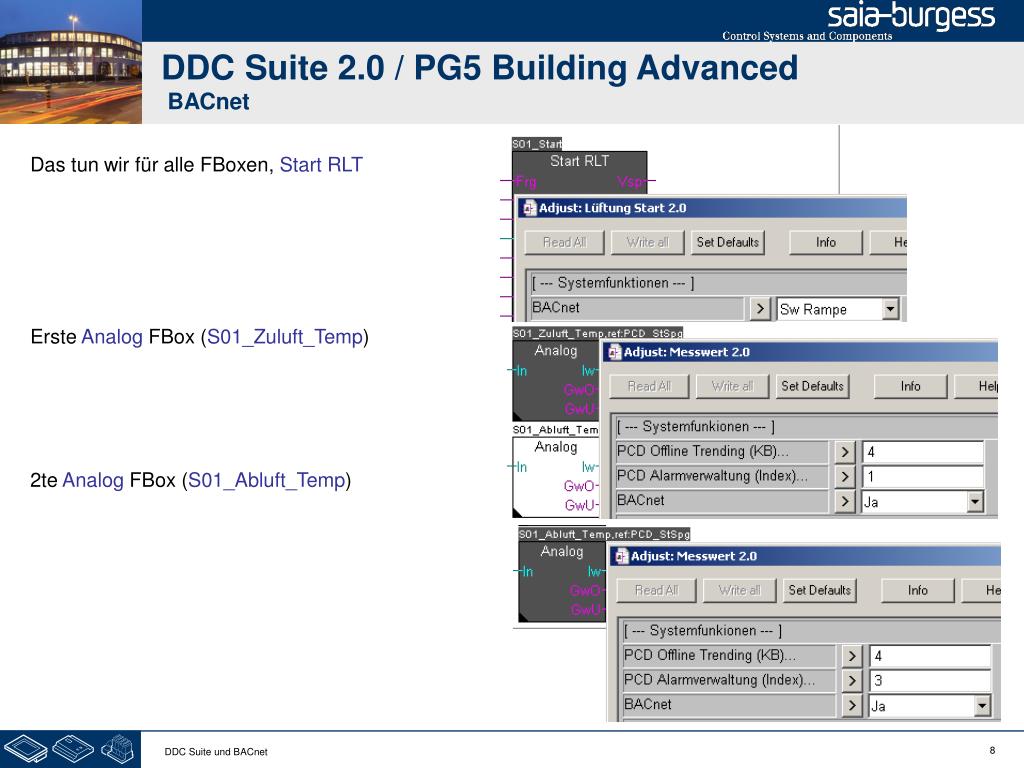Click Offline Trending field with value 4 in lower Messwert
1024x768 pixels.
[930, 656]
